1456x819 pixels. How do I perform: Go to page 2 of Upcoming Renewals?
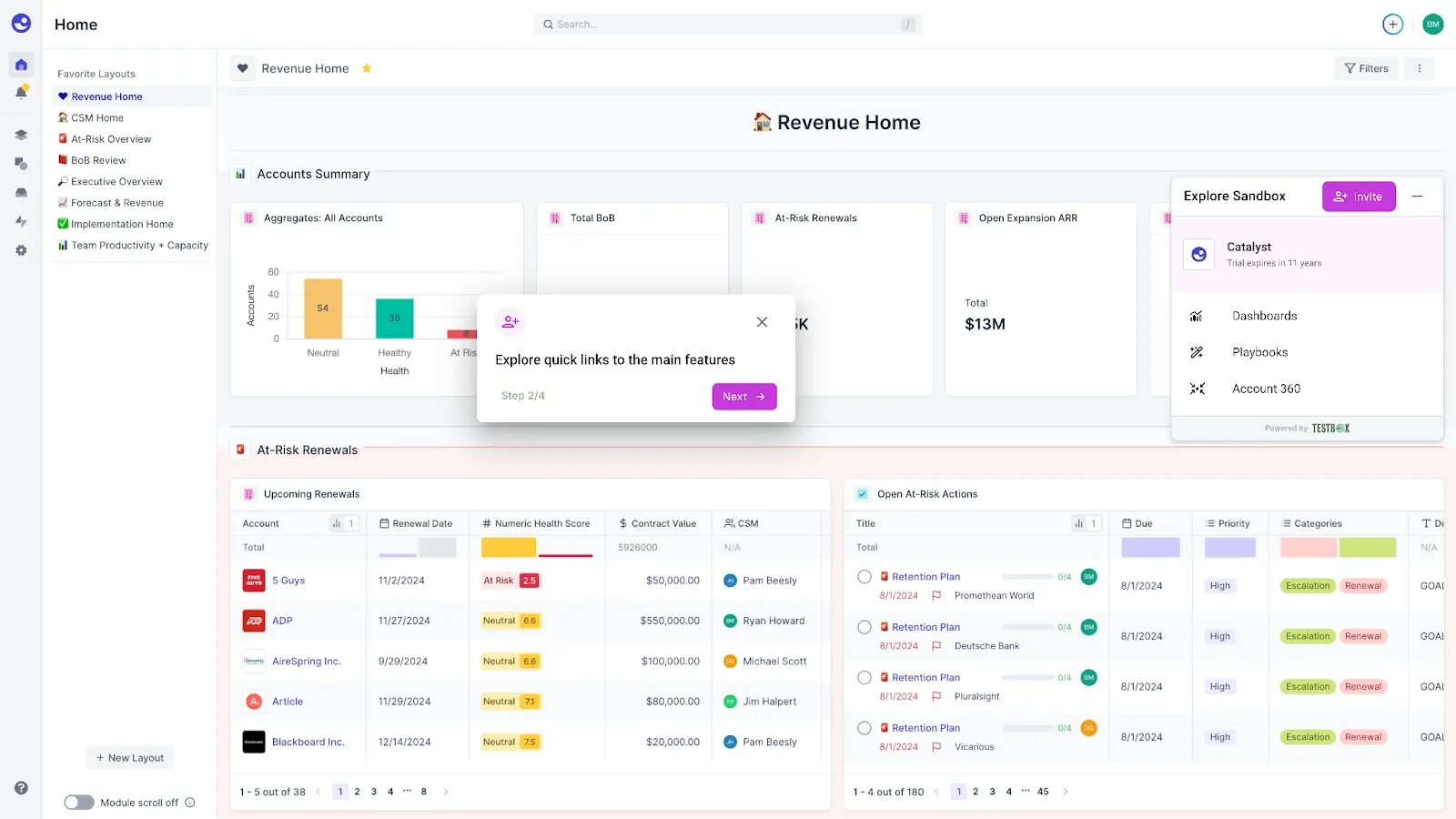(x=357, y=792)
